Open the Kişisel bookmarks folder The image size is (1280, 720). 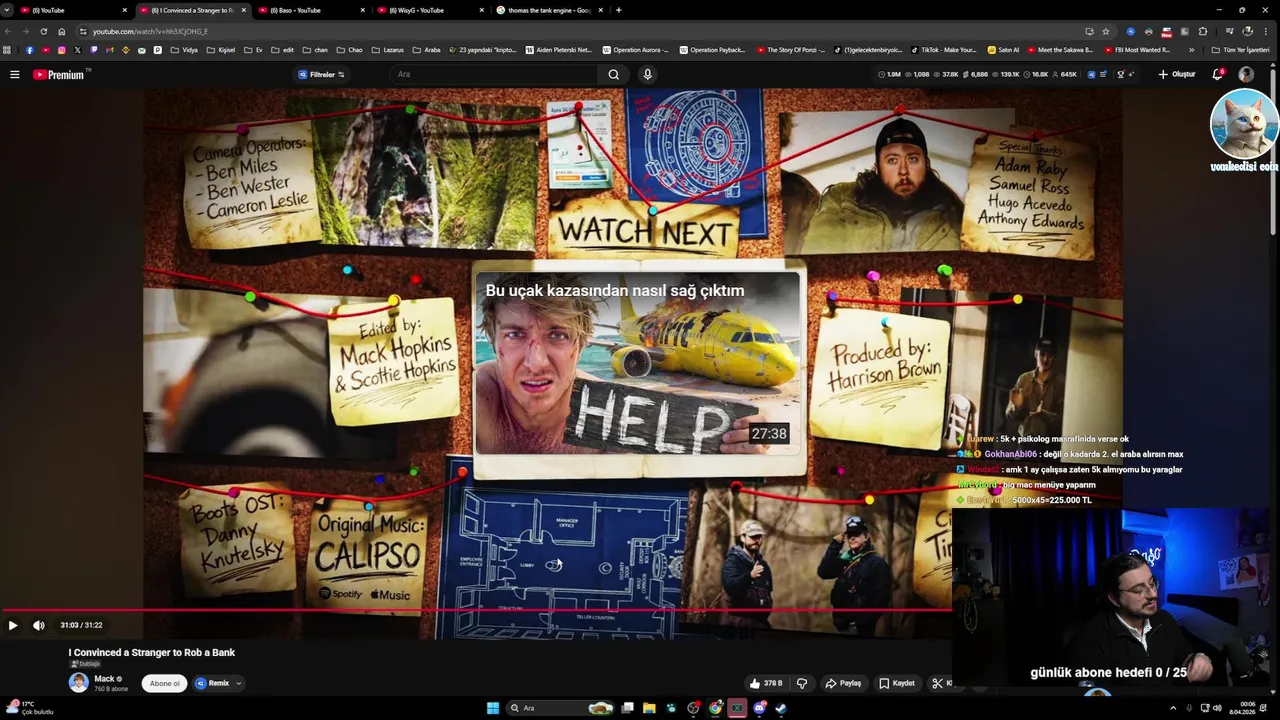pyautogui.click(x=220, y=49)
